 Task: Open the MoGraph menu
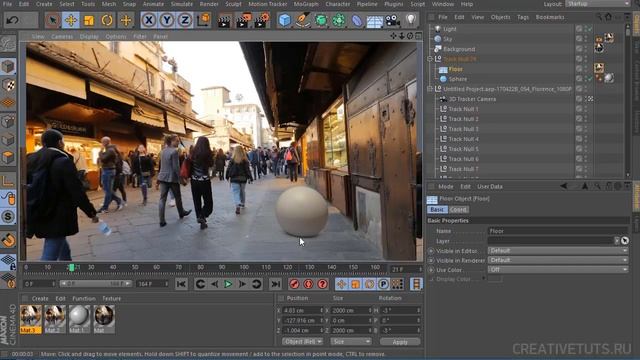coord(306,4)
